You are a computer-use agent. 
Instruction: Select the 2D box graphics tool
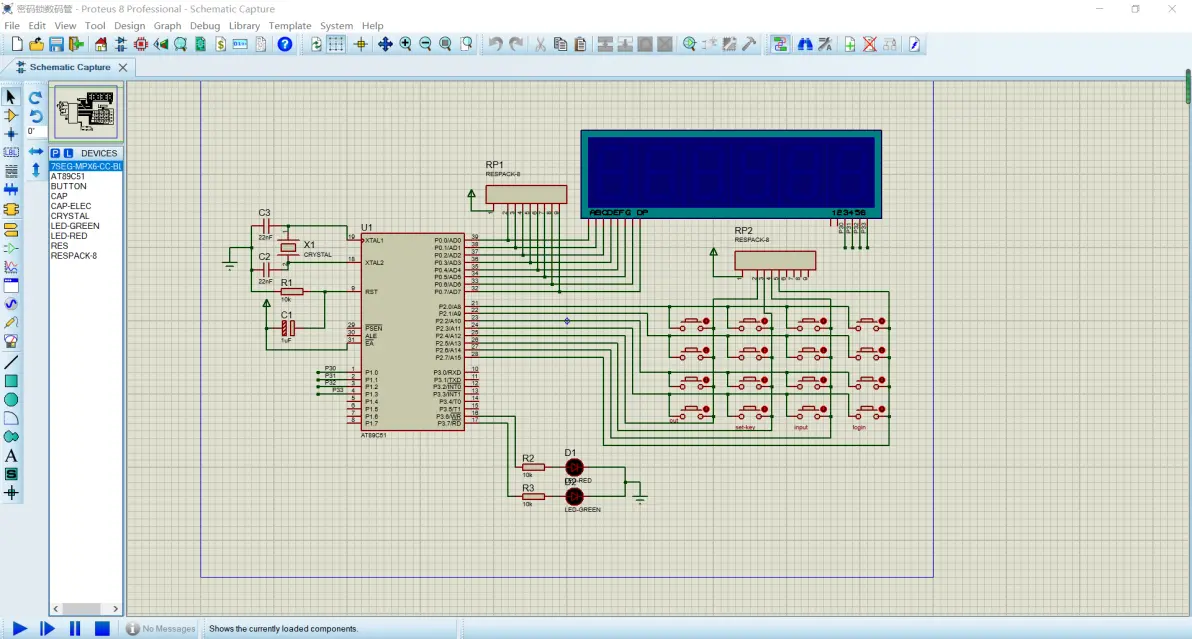coord(11,381)
